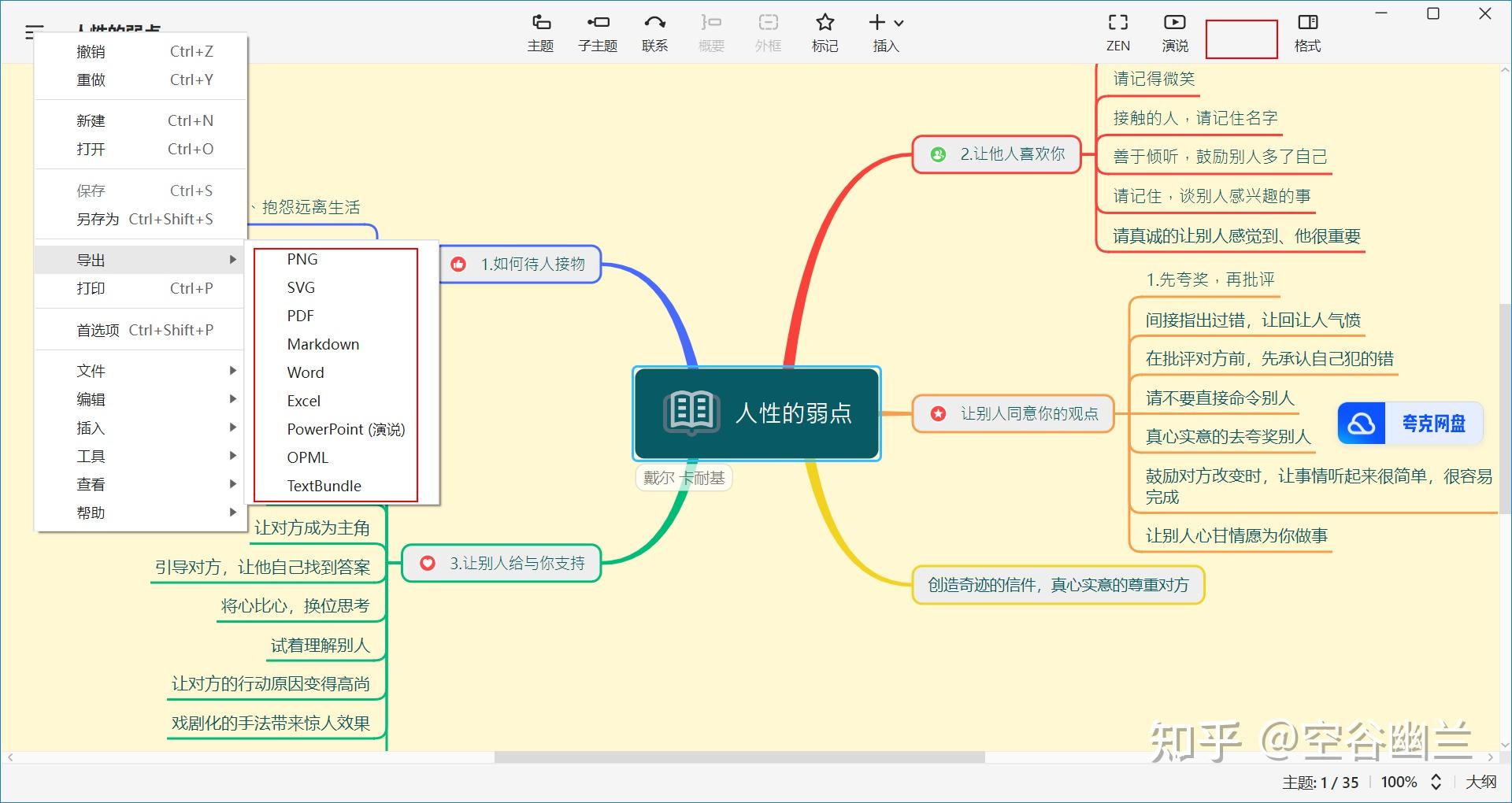
Task: Choose the PDF export option
Action: click(x=300, y=315)
